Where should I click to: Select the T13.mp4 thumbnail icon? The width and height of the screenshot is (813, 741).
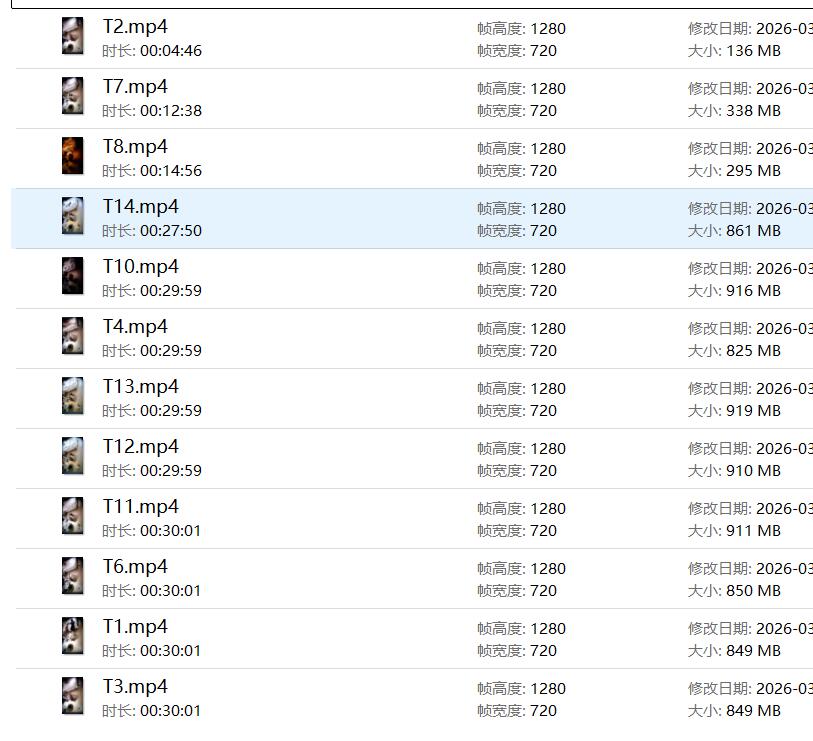click(x=73, y=396)
